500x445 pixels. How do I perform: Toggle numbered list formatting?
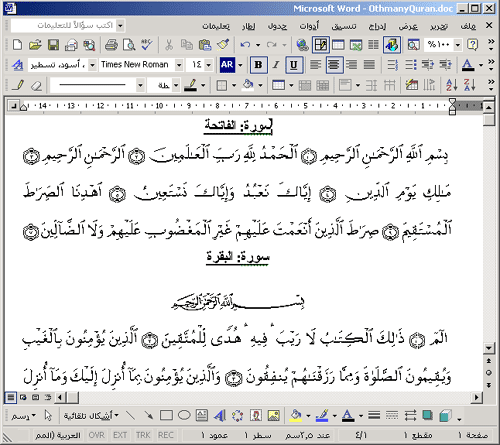(393, 65)
